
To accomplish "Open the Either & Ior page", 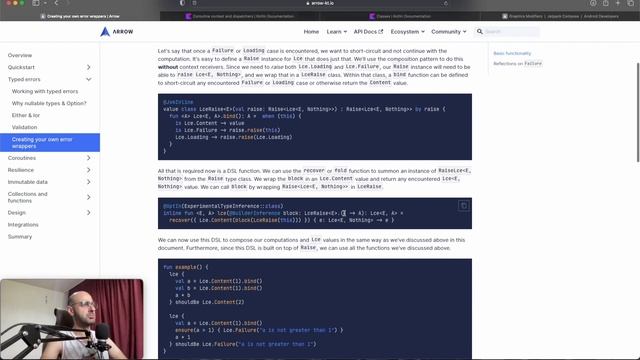I will [x=26, y=115].
